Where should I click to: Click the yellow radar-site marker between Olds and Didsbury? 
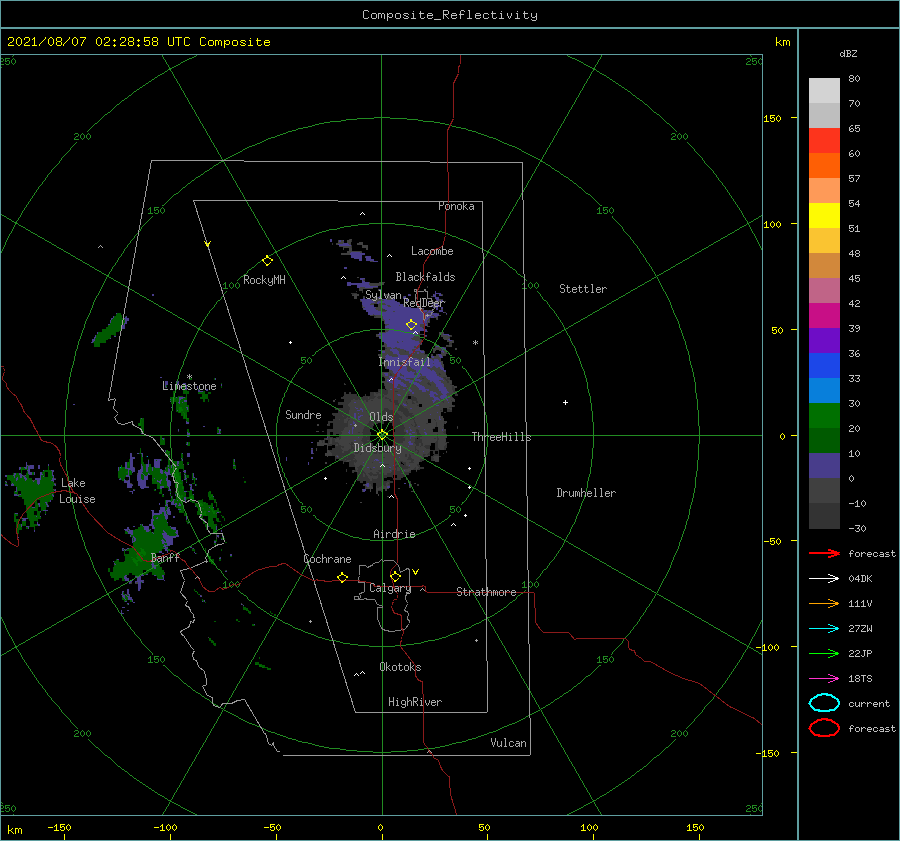pyautogui.click(x=382, y=435)
